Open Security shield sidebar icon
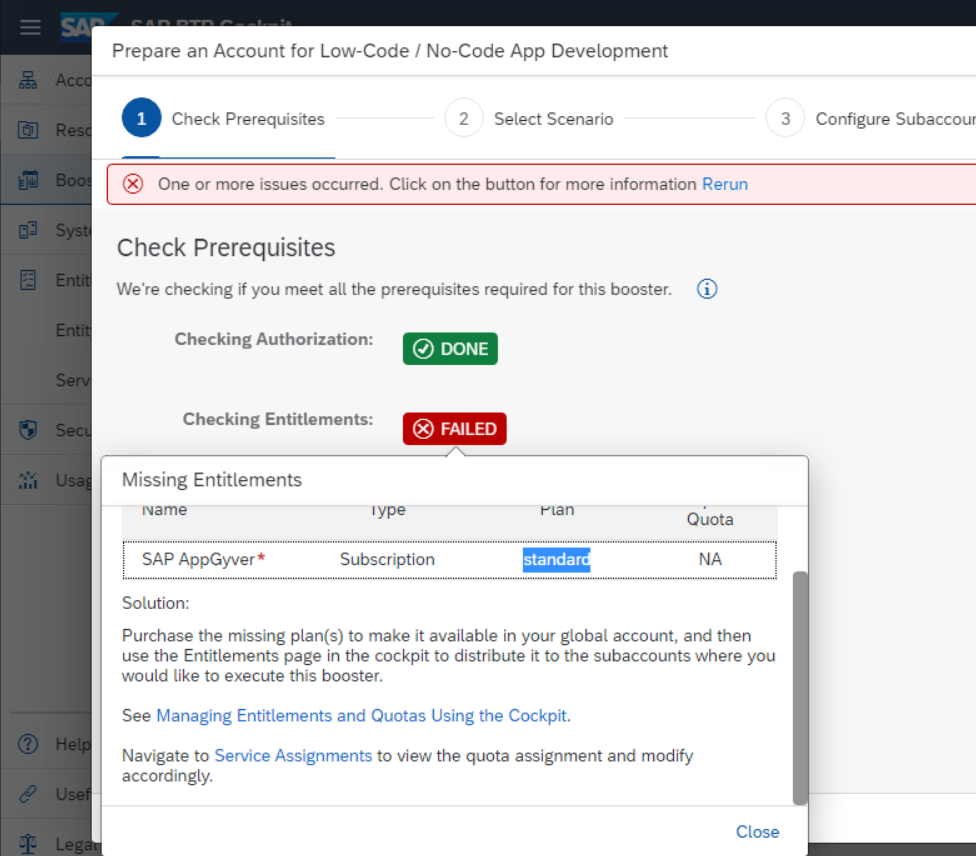976x856 pixels. tap(27, 430)
